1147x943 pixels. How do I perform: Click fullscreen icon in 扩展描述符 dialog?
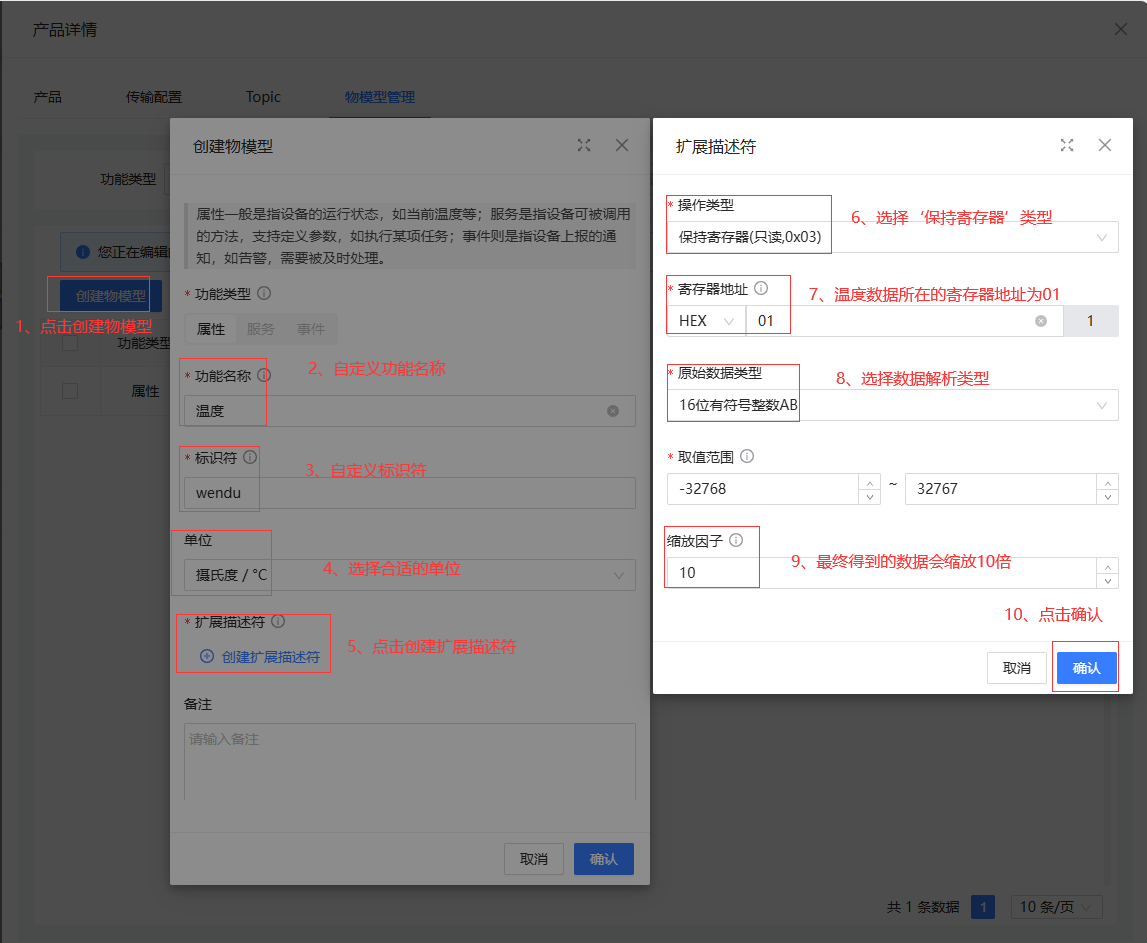coord(1067,146)
